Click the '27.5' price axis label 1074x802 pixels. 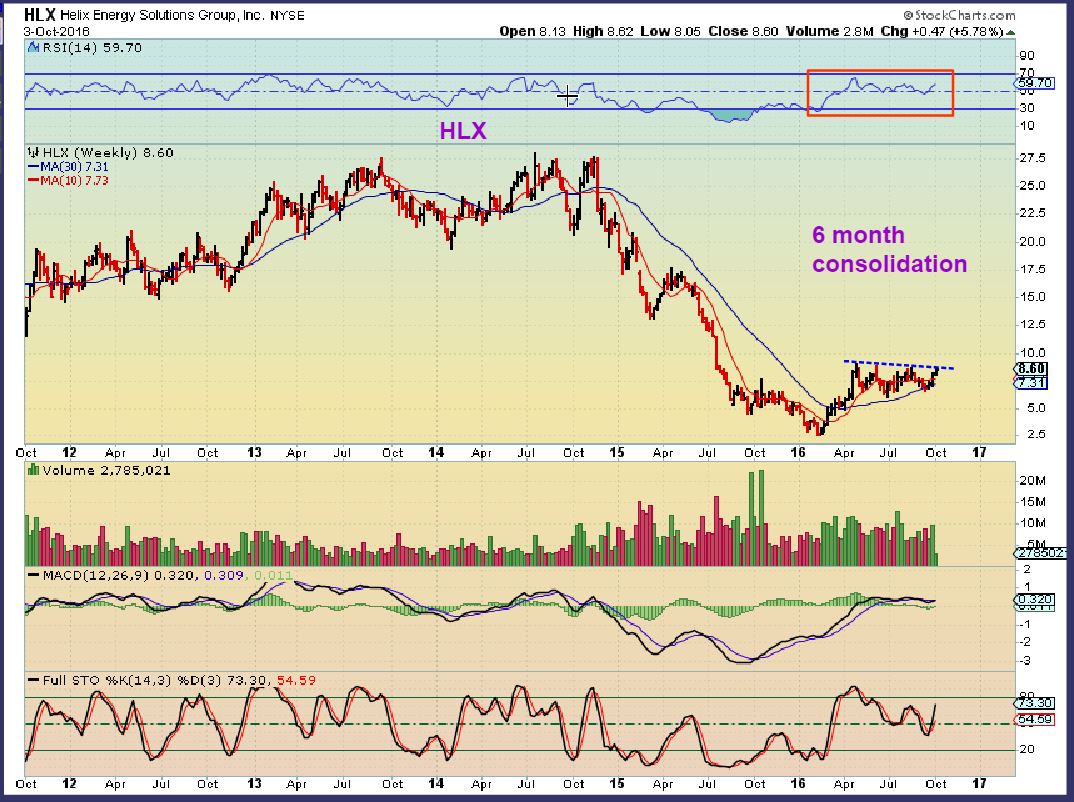coord(1032,158)
